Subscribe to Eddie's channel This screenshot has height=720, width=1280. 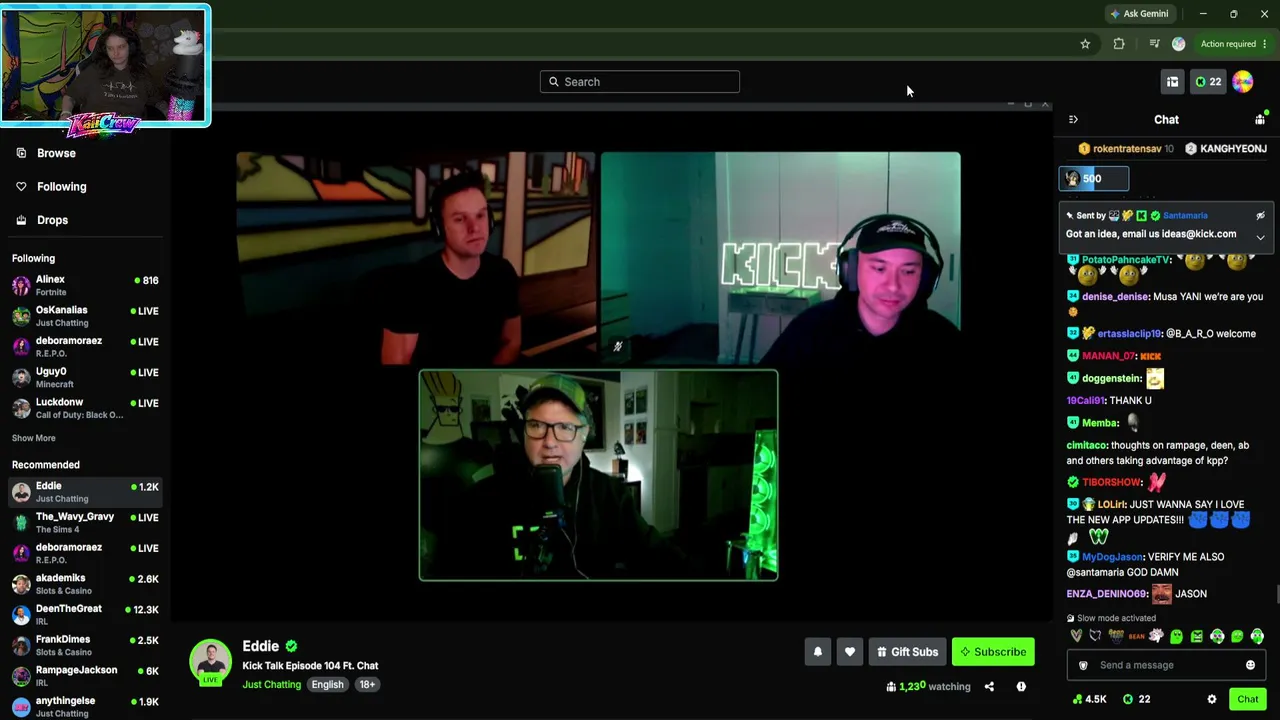(993, 652)
